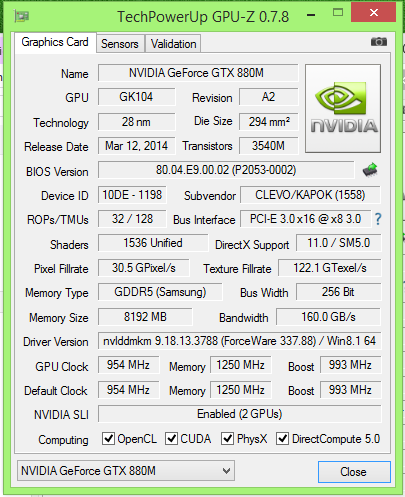Click the BIOS save chip icon
Image resolution: width=405 pixels, height=497 pixels.
(370, 170)
